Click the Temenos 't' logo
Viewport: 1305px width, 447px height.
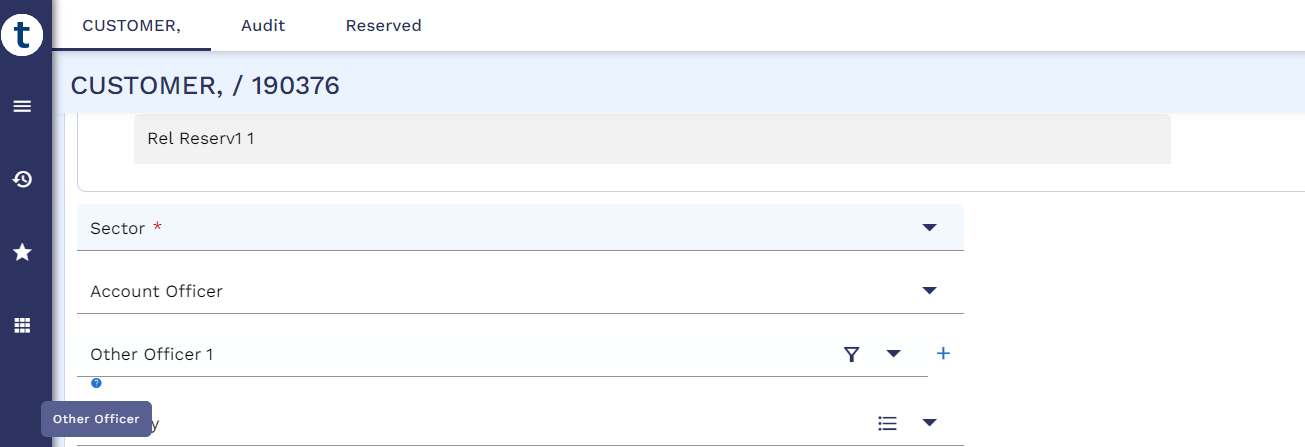[x=22, y=36]
